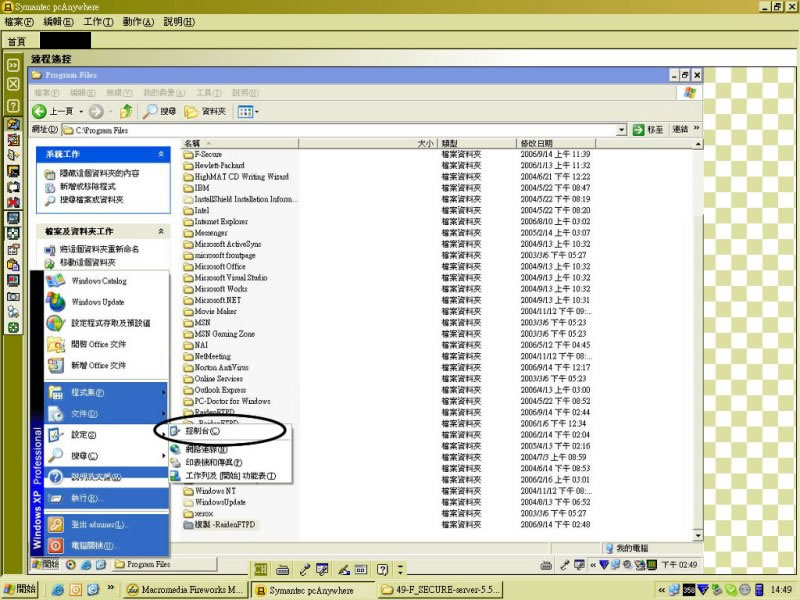
Task: Click the 移至 go button
Action: pos(649,130)
